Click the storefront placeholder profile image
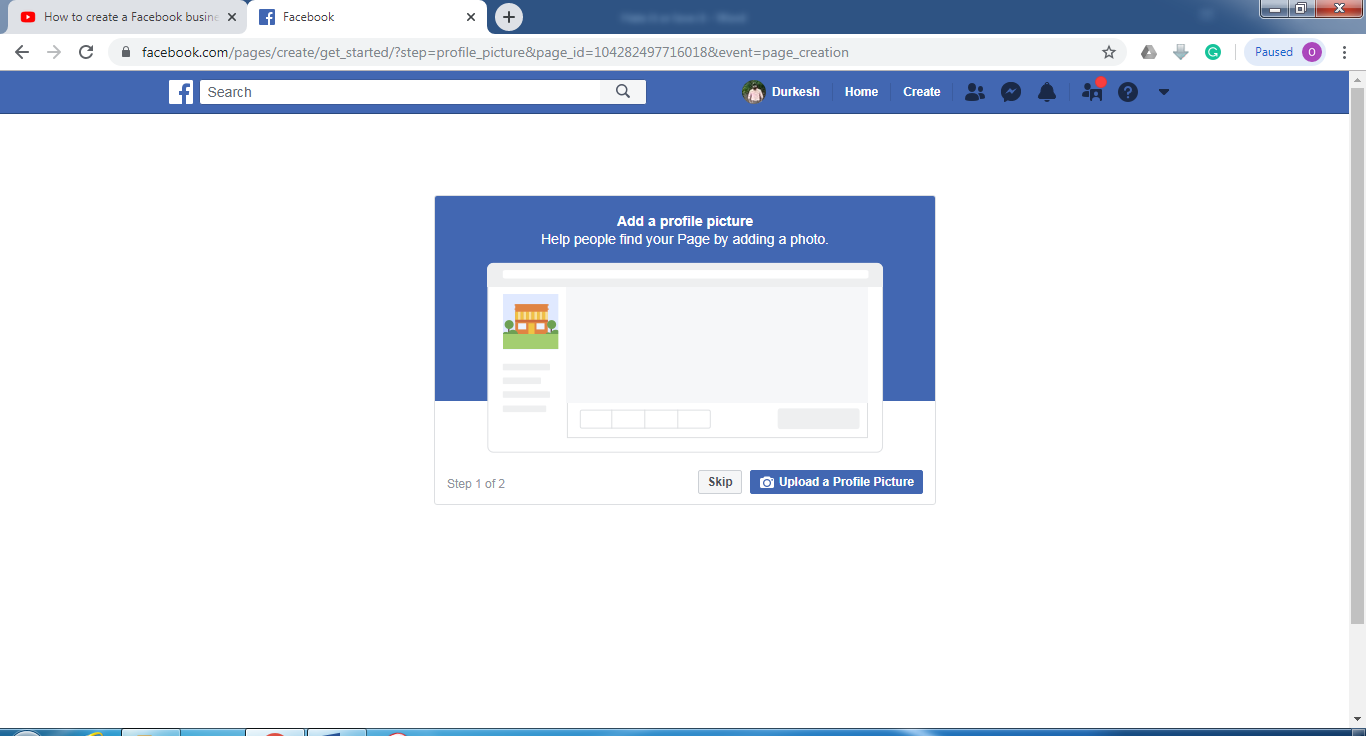The image size is (1366, 736). click(530, 321)
